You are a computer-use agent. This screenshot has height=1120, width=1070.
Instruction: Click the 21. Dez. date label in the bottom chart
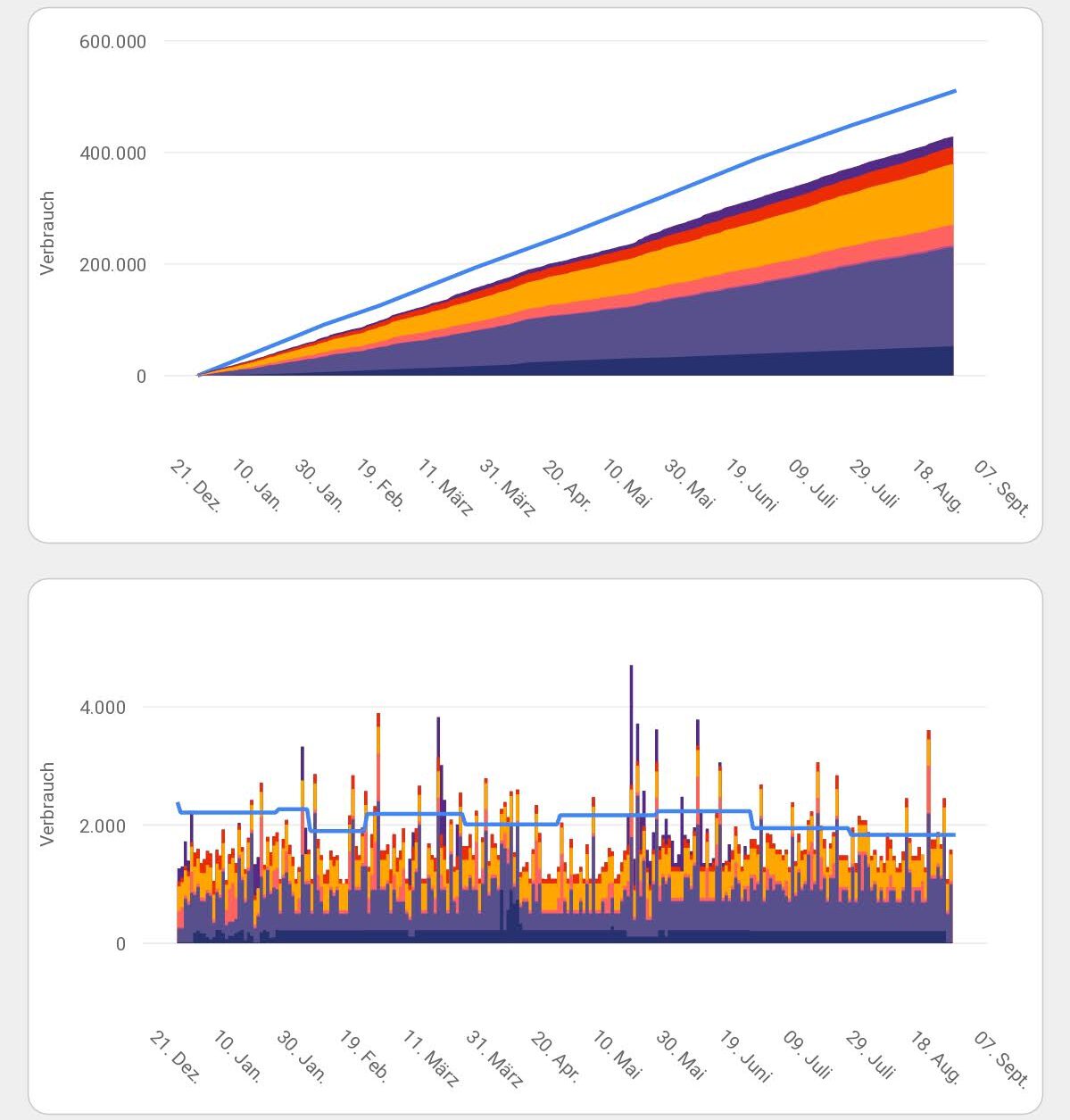click(x=174, y=1058)
